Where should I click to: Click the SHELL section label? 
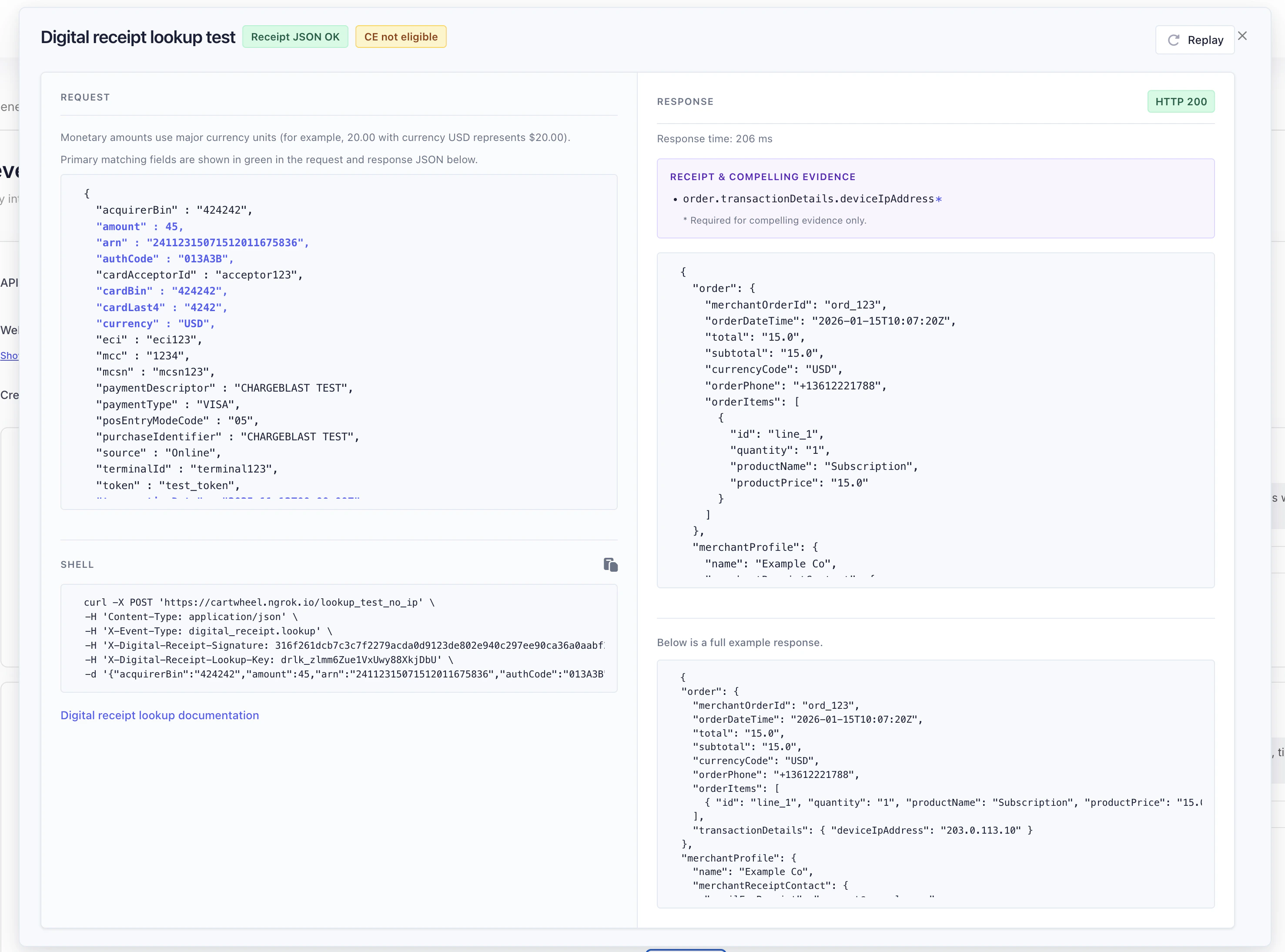pos(77,565)
